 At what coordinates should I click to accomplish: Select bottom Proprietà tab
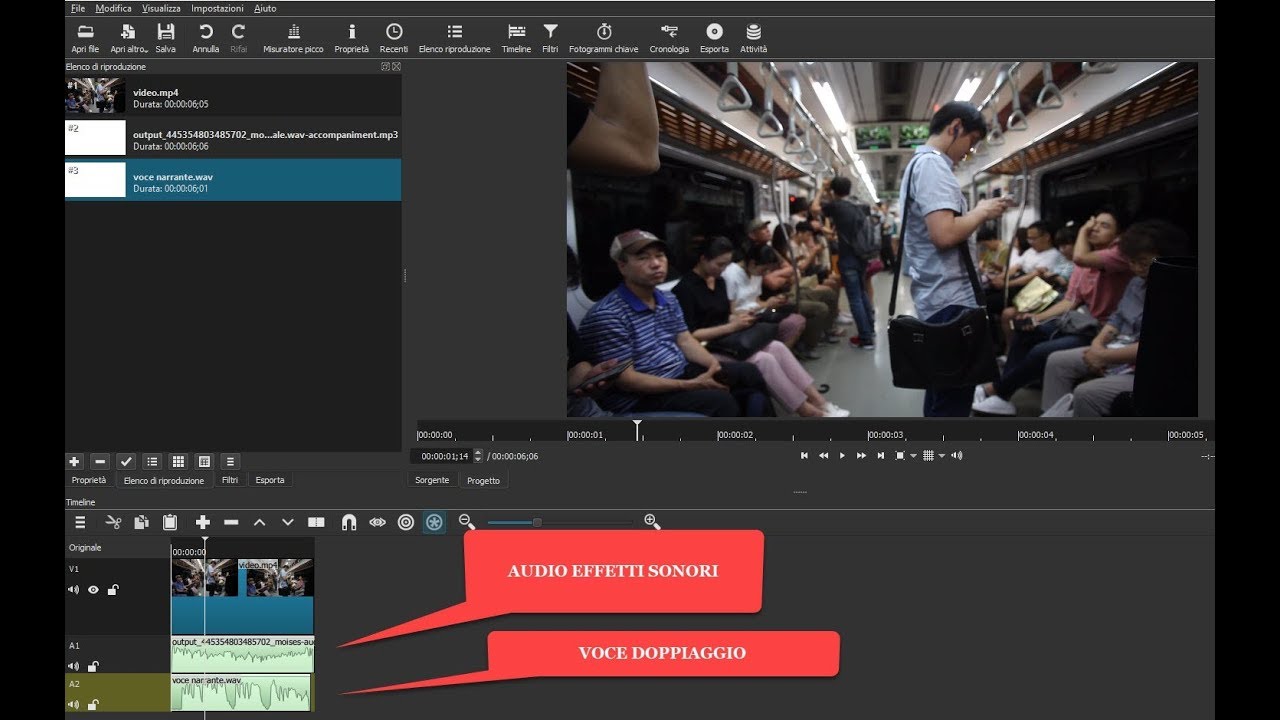click(89, 481)
